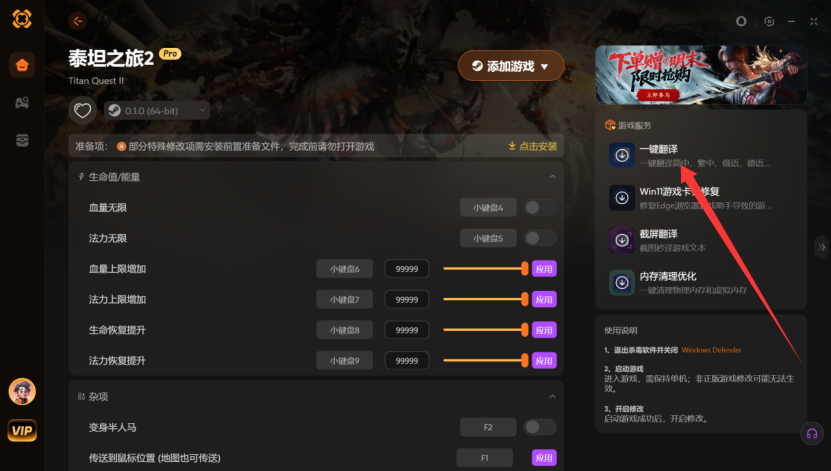Open the game library sidebar icon

(22, 103)
